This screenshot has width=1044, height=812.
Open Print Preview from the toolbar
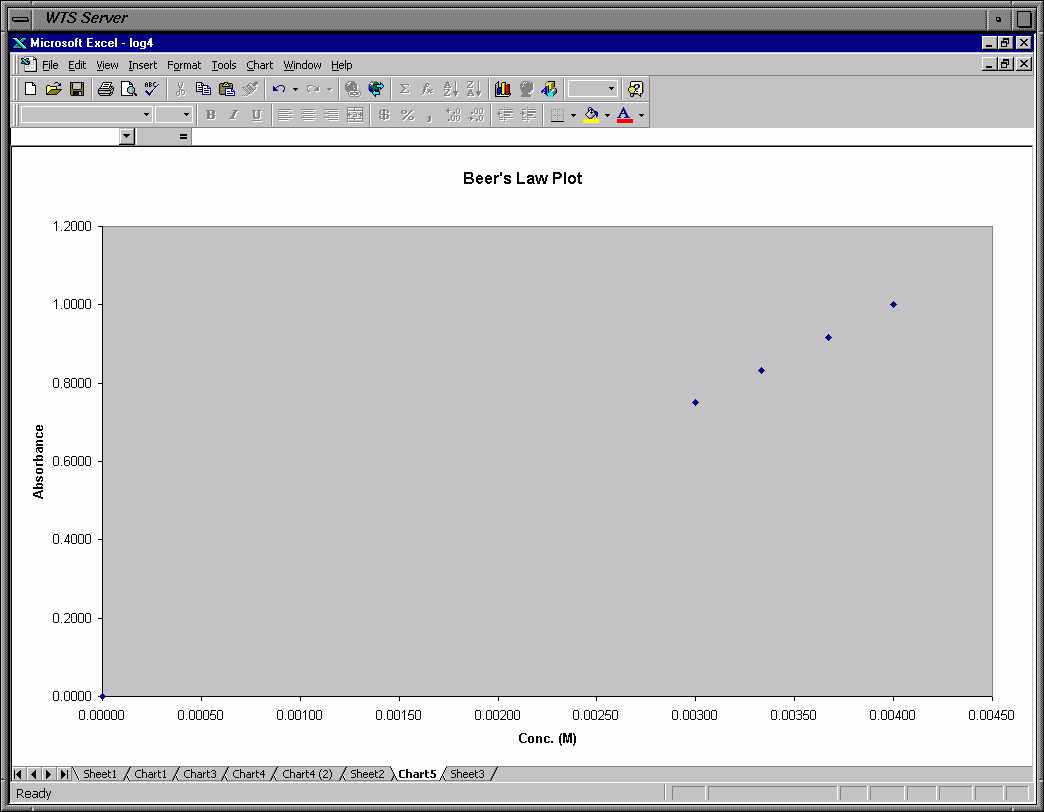(x=128, y=89)
